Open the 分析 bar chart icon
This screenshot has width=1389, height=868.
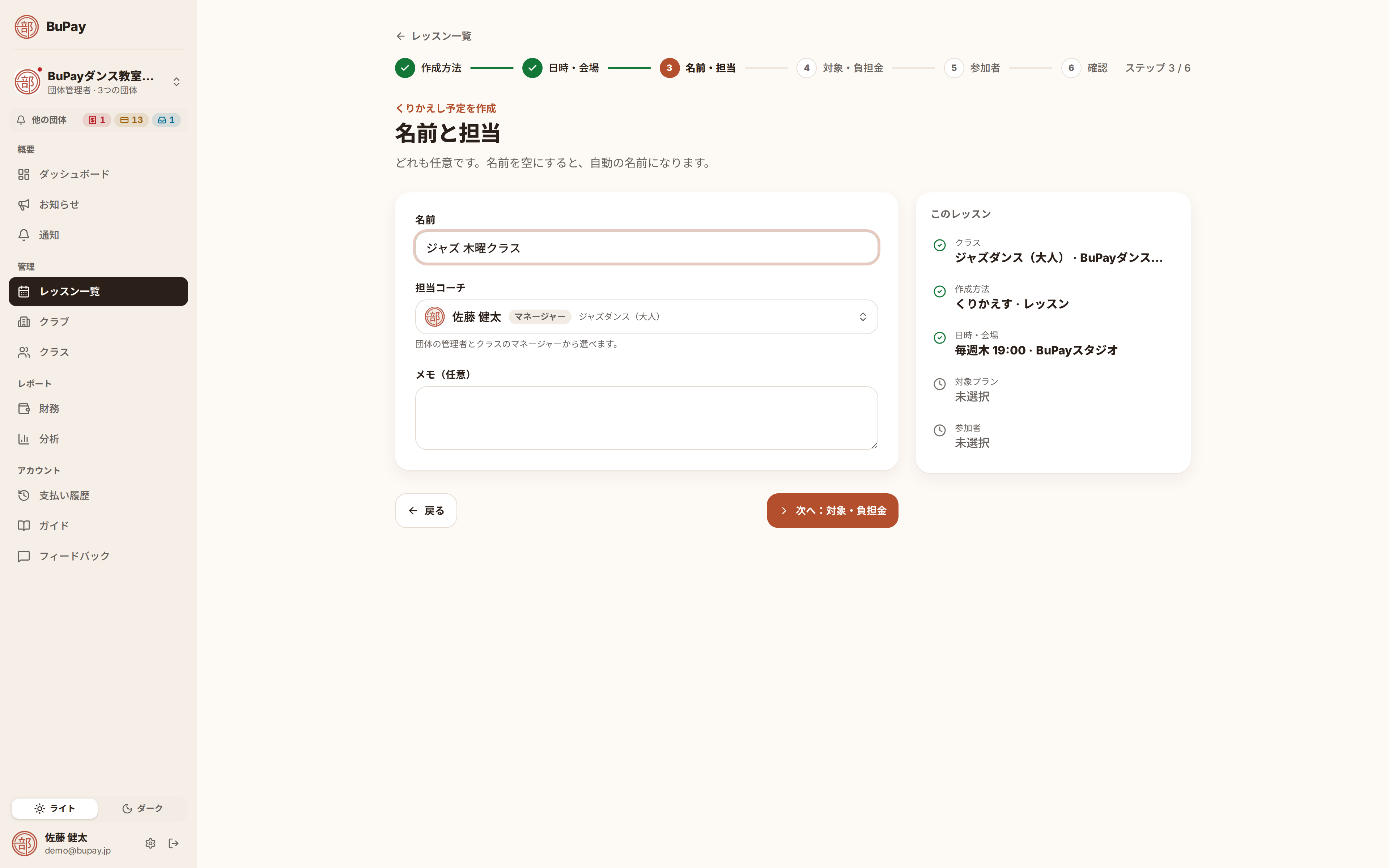pos(24,439)
